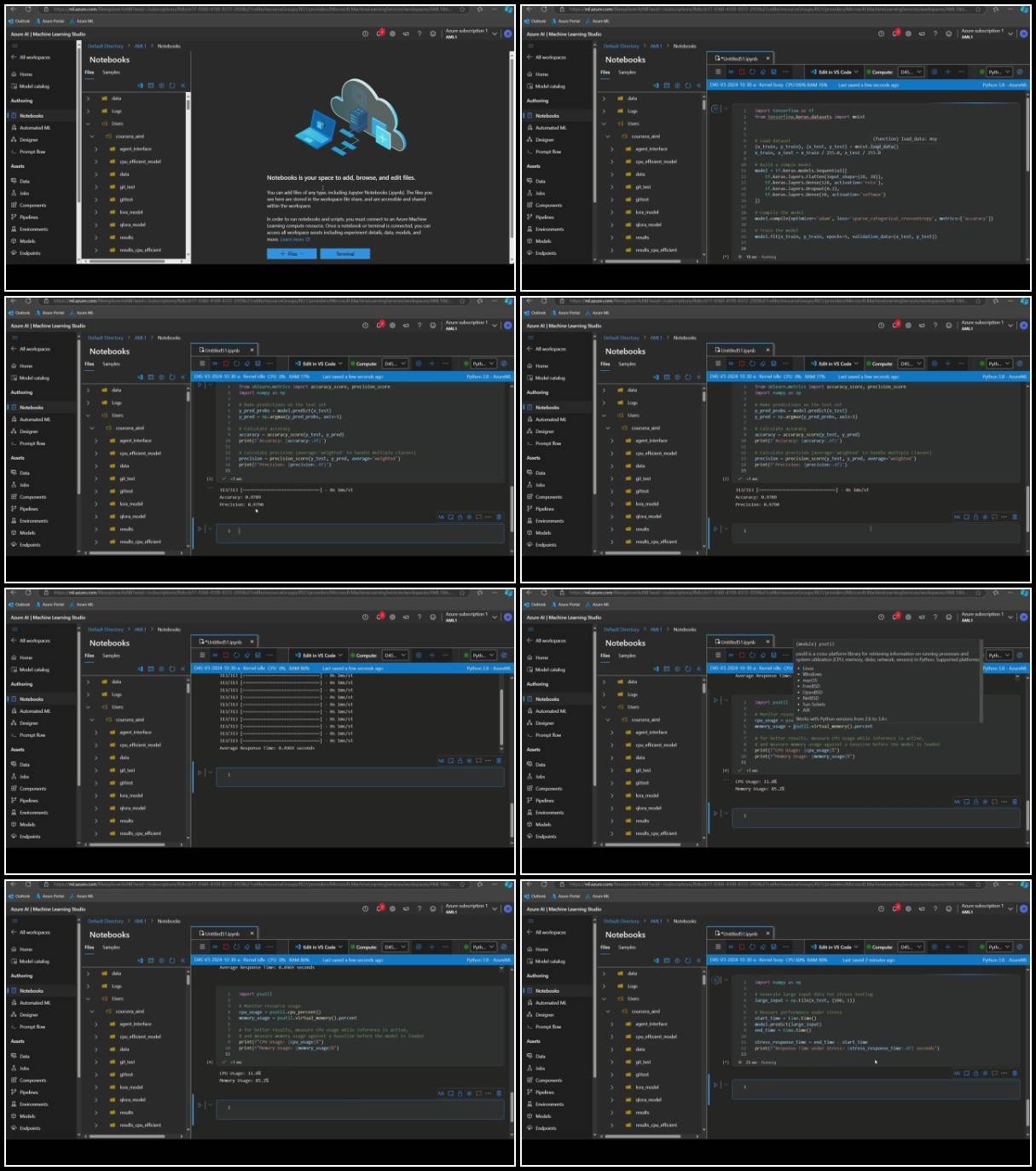Click the Environments icon in the welcome-page frame sidebar
Image resolution: width=1036 pixels, height=1171 pixels.
point(14,229)
